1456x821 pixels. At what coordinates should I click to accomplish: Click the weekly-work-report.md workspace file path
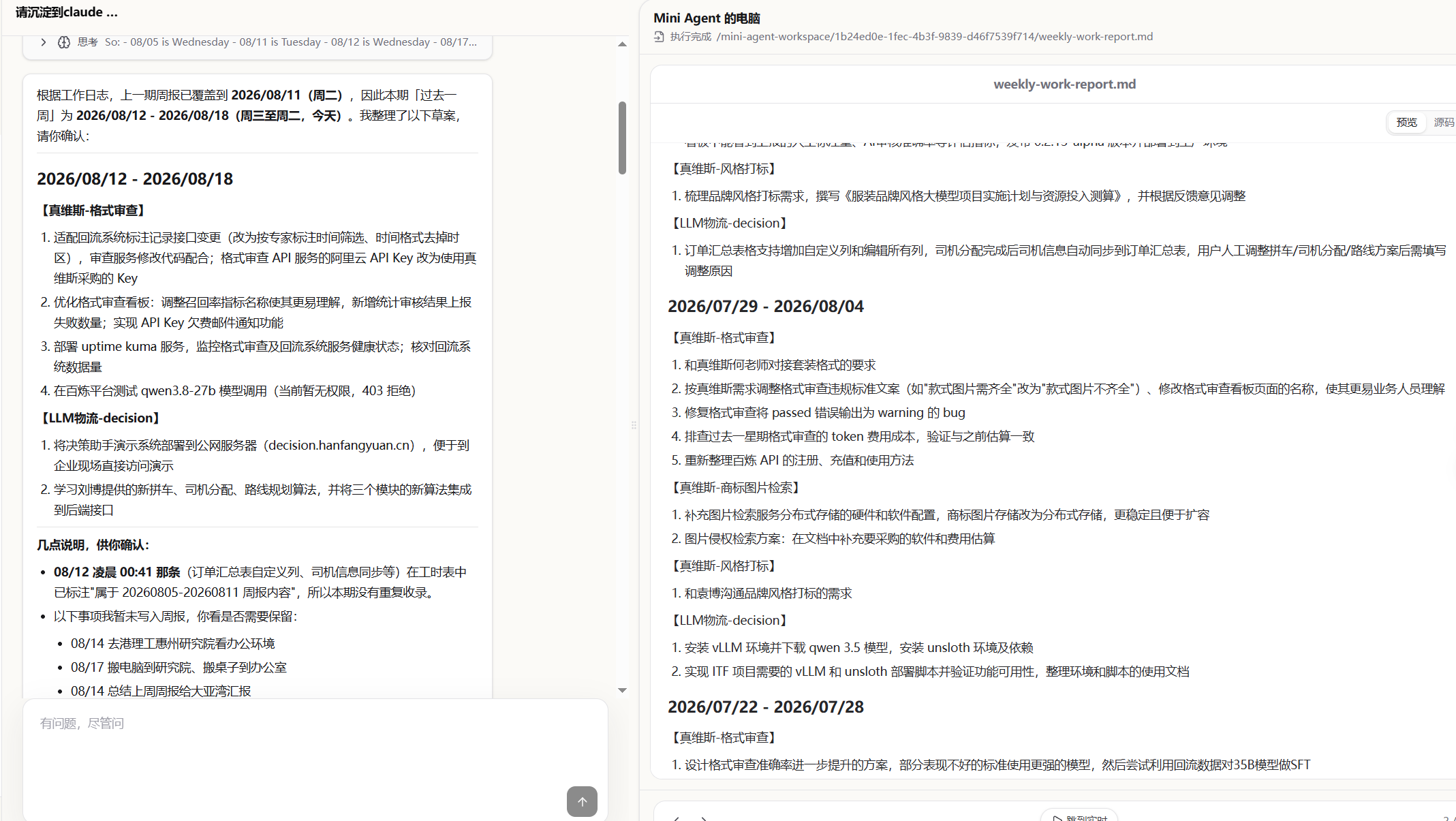point(934,37)
